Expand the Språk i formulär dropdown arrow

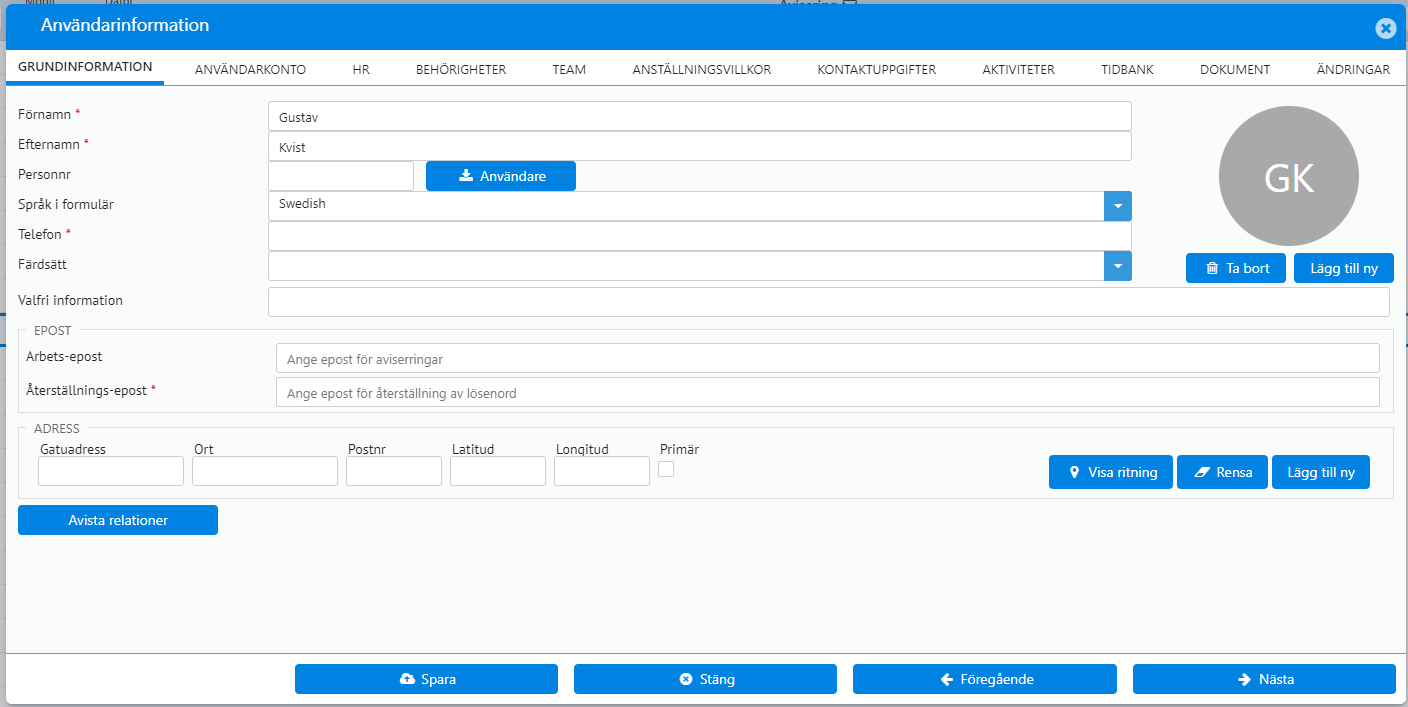(x=1117, y=206)
